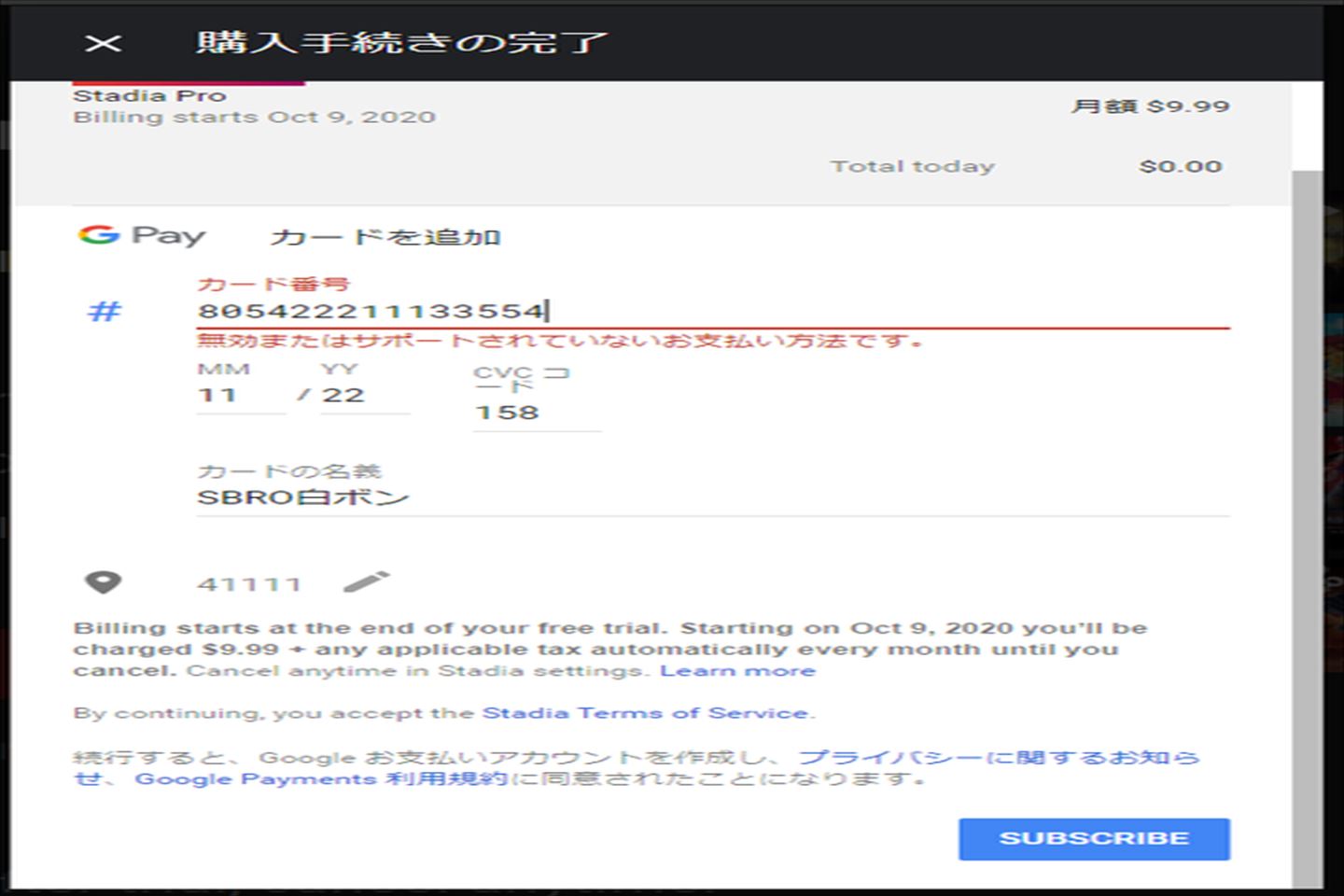Click the カードを追加 heading
The height and width of the screenshot is (896, 1344).
(385, 237)
